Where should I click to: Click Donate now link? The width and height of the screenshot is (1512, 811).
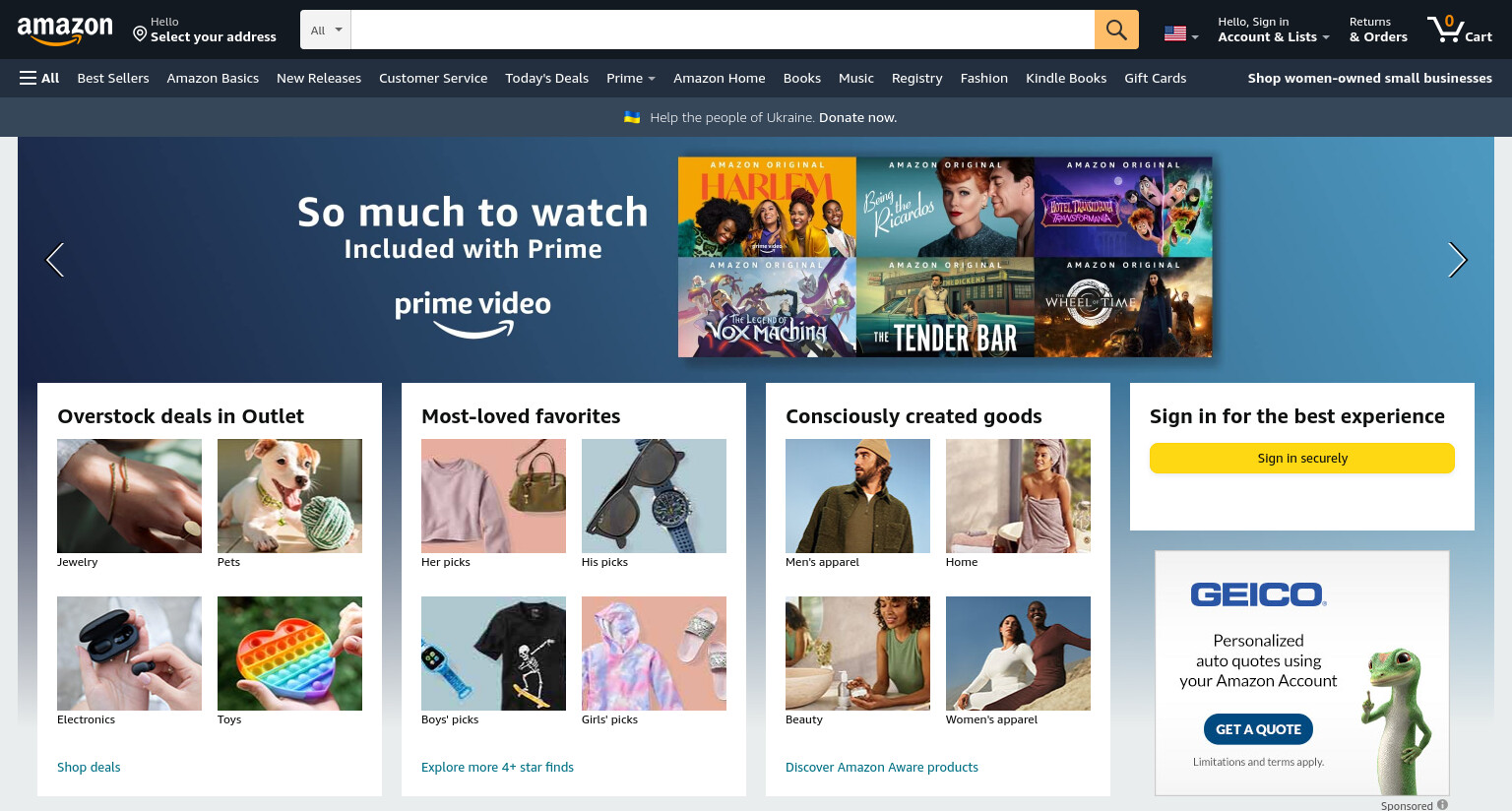tap(857, 117)
